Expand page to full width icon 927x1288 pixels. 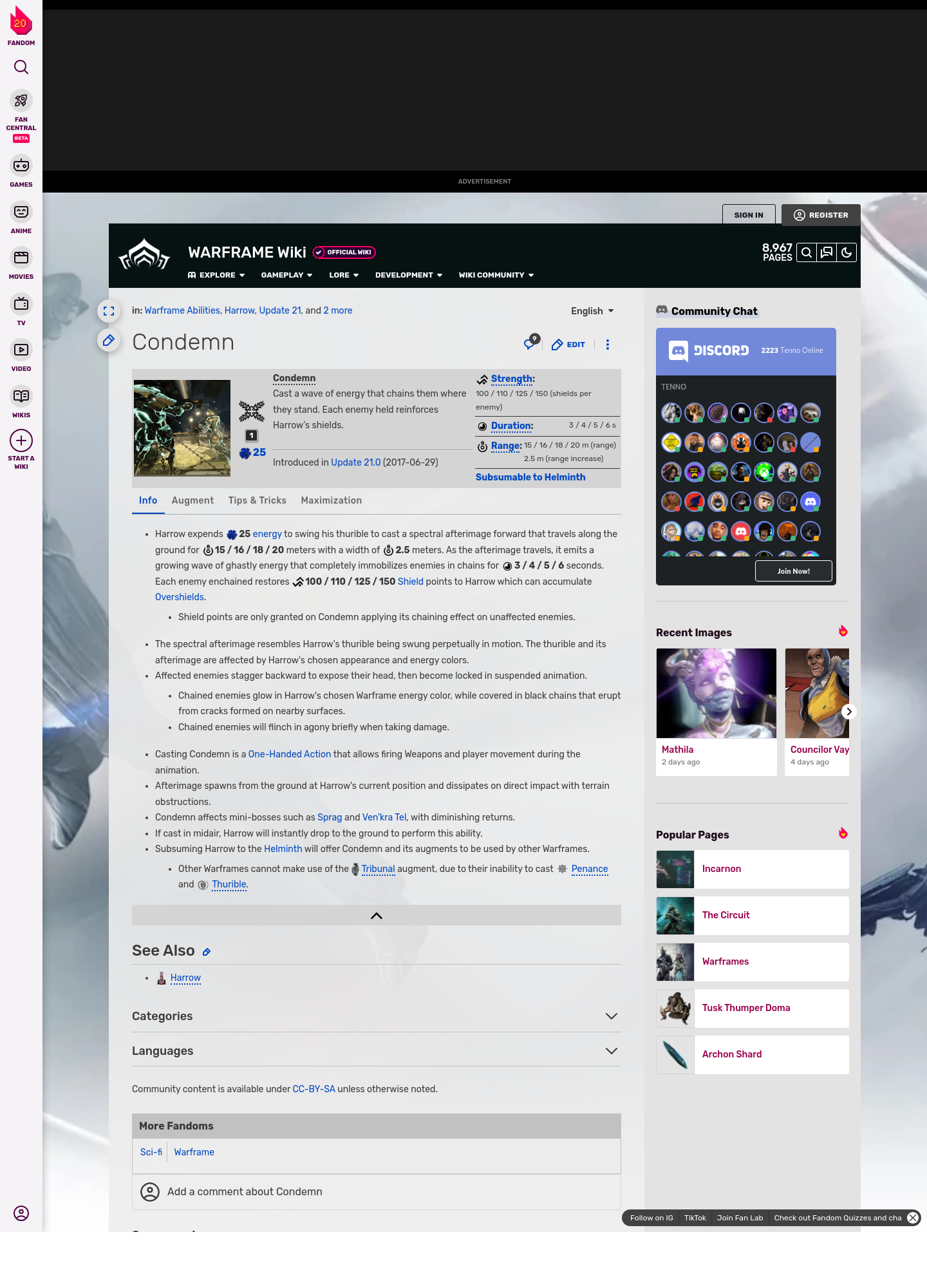point(109,311)
